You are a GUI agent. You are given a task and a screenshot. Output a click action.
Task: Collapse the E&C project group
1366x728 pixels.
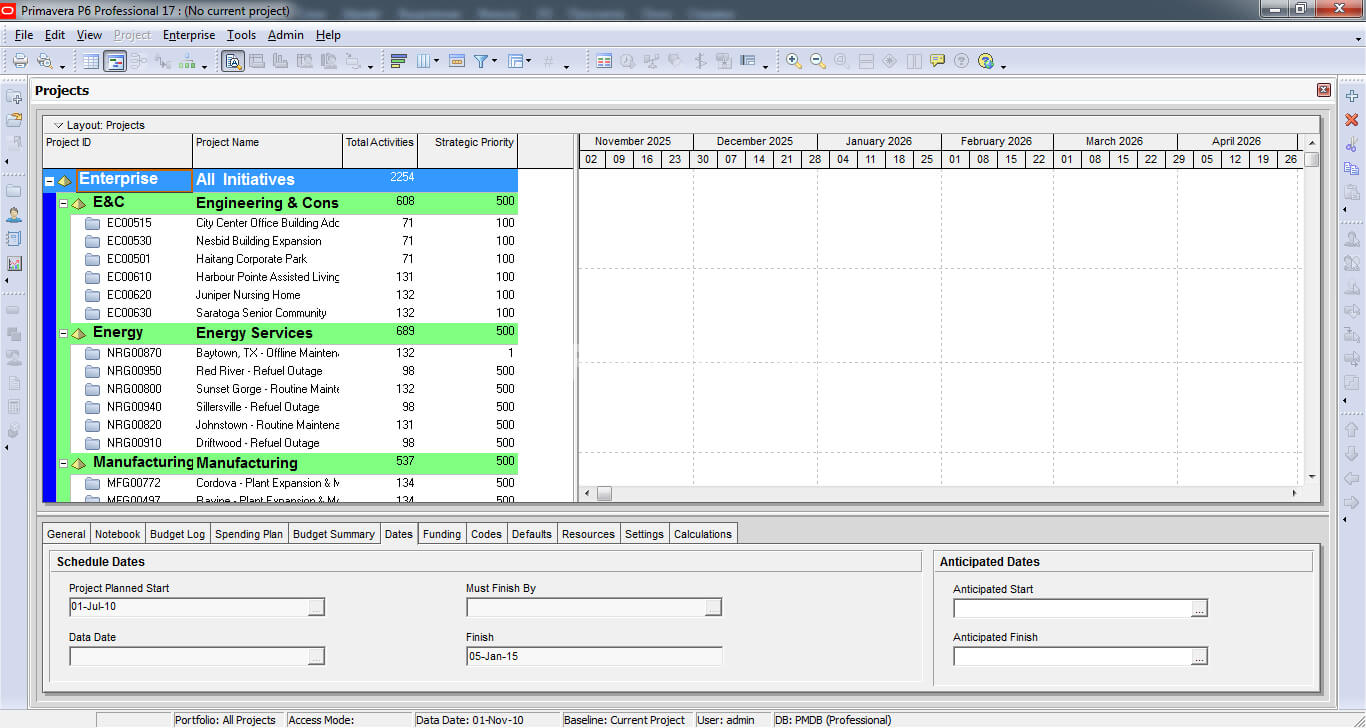coord(63,203)
